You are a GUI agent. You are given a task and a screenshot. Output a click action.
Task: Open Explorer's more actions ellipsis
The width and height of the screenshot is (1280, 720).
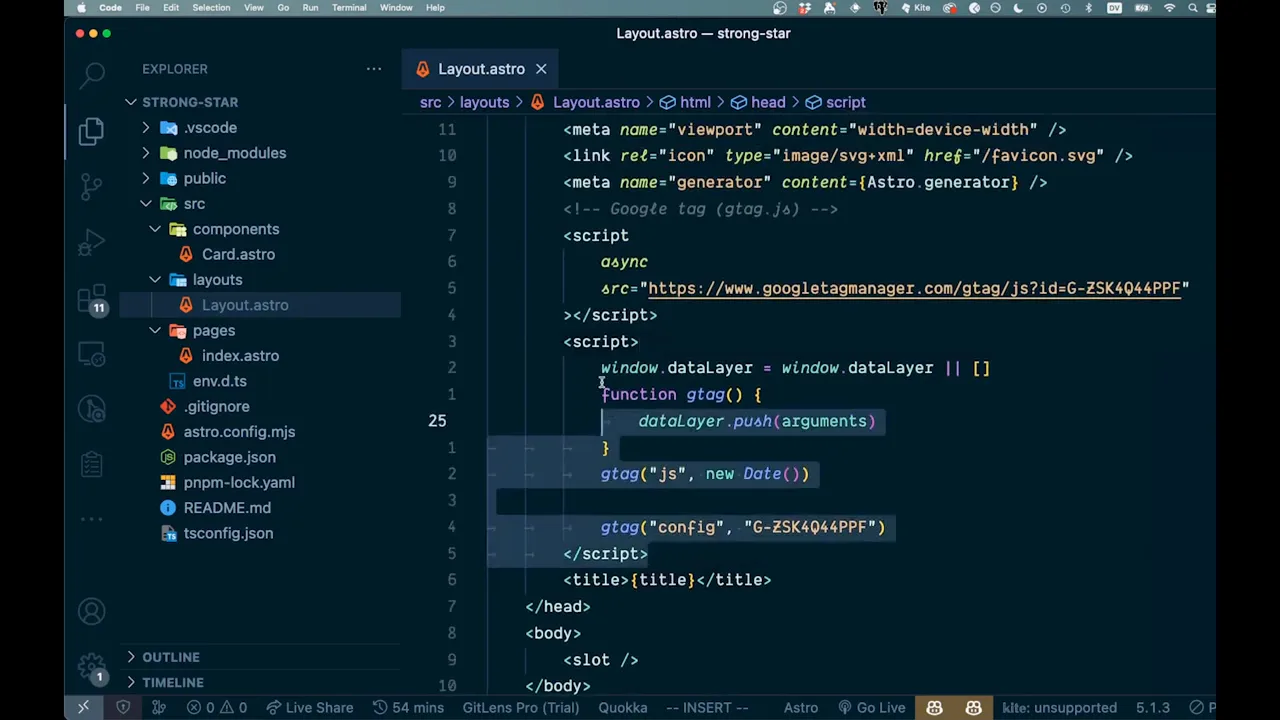tap(374, 69)
